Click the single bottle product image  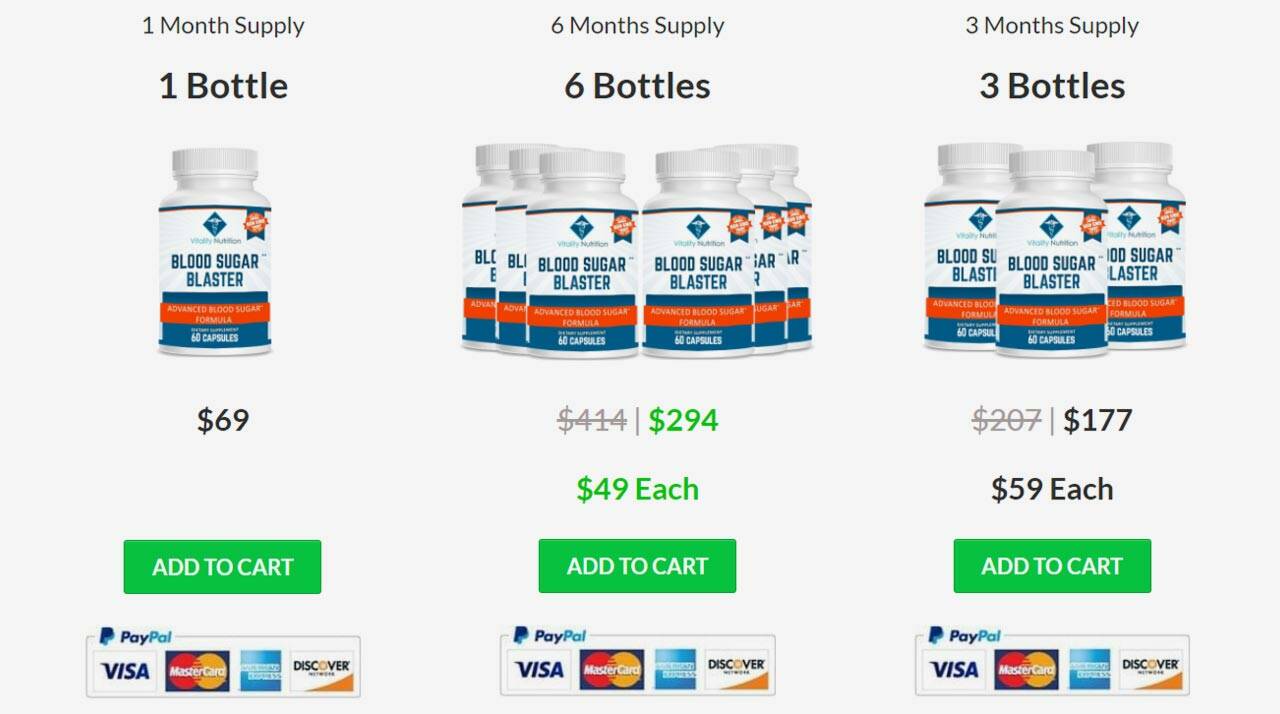click(x=215, y=251)
